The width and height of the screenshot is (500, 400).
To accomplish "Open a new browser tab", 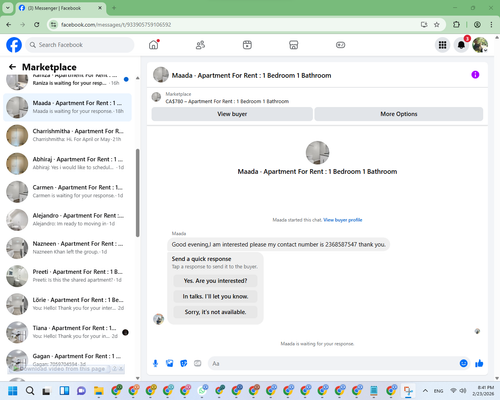I will click(114, 8).
